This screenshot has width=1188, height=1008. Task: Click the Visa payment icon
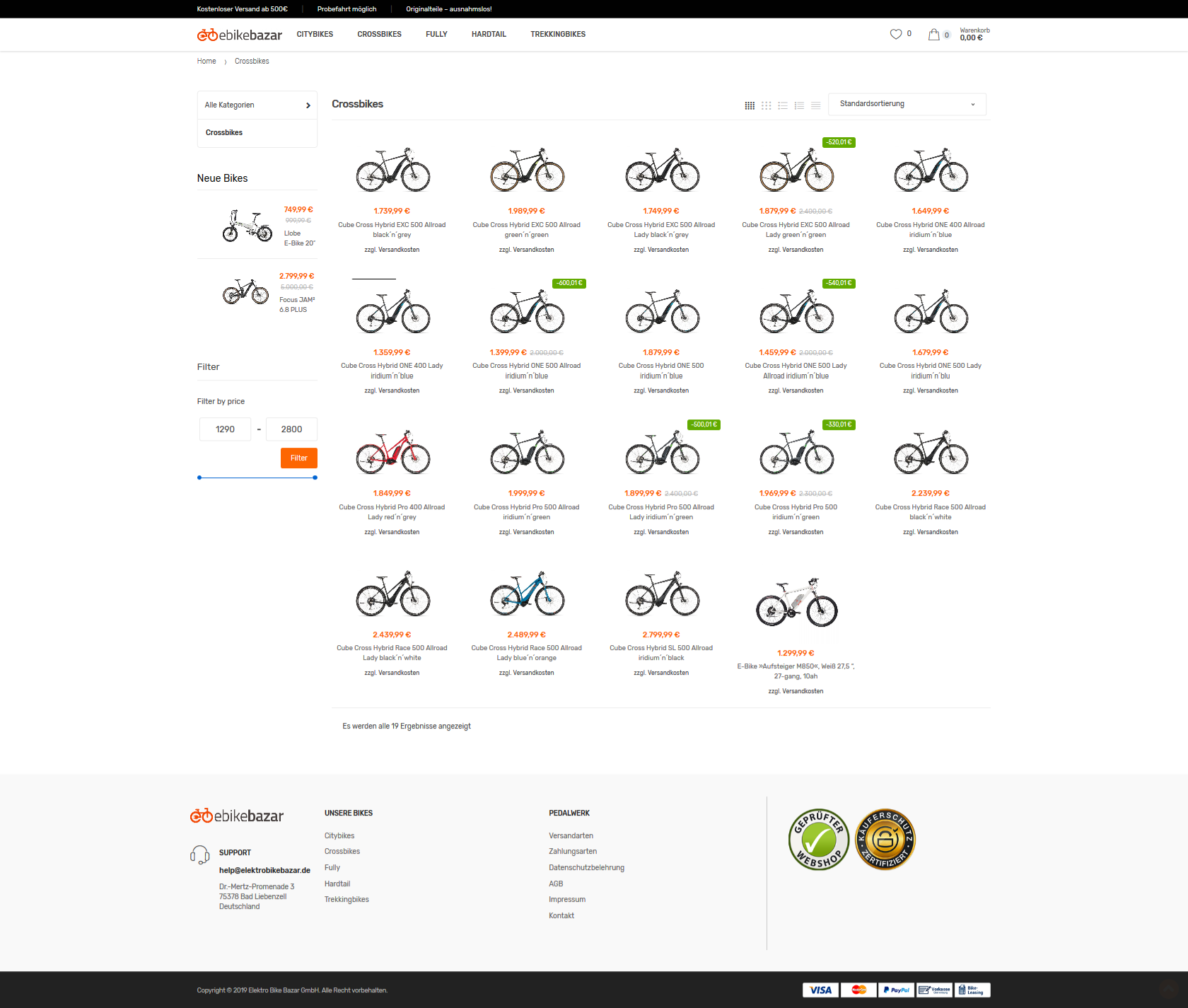(820, 990)
